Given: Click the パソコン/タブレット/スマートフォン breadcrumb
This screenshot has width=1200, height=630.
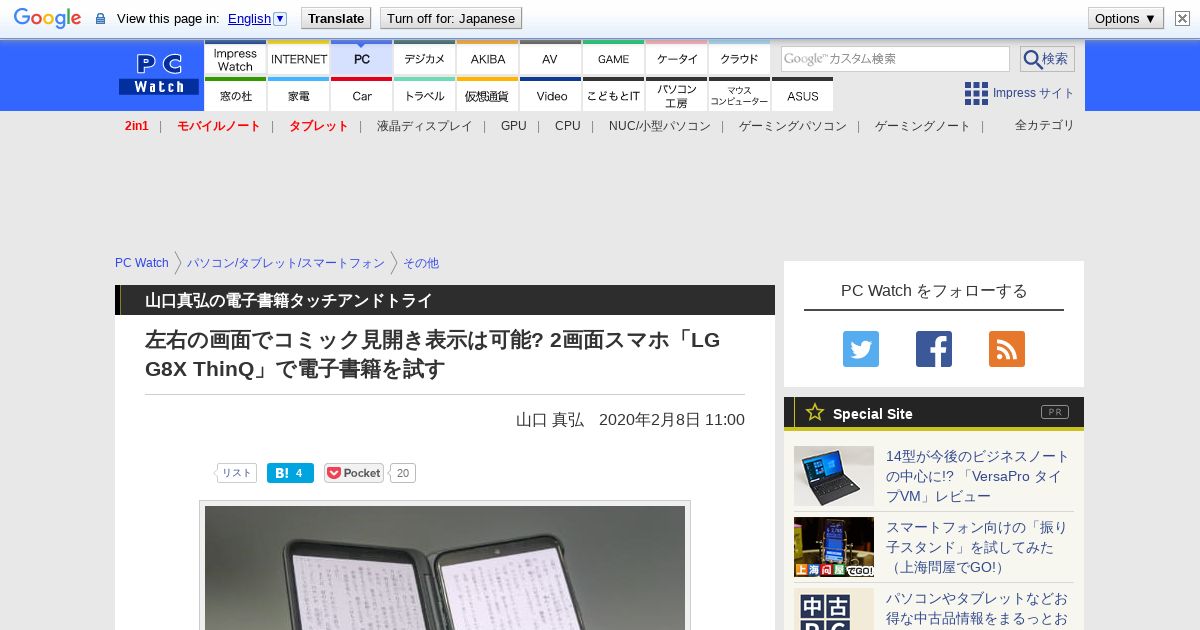Looking at the screenshot, I should click(286, 263).
